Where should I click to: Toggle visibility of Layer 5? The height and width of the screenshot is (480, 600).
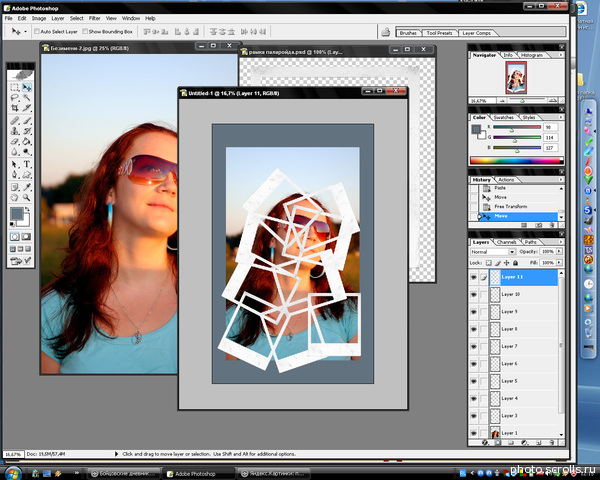point(474,381)
